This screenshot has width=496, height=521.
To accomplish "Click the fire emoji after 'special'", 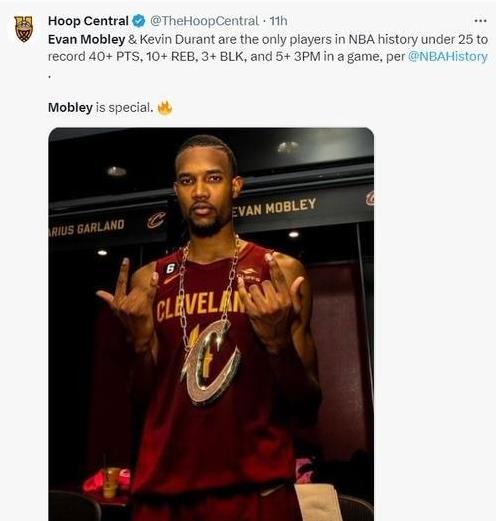I will click(165, 108).
